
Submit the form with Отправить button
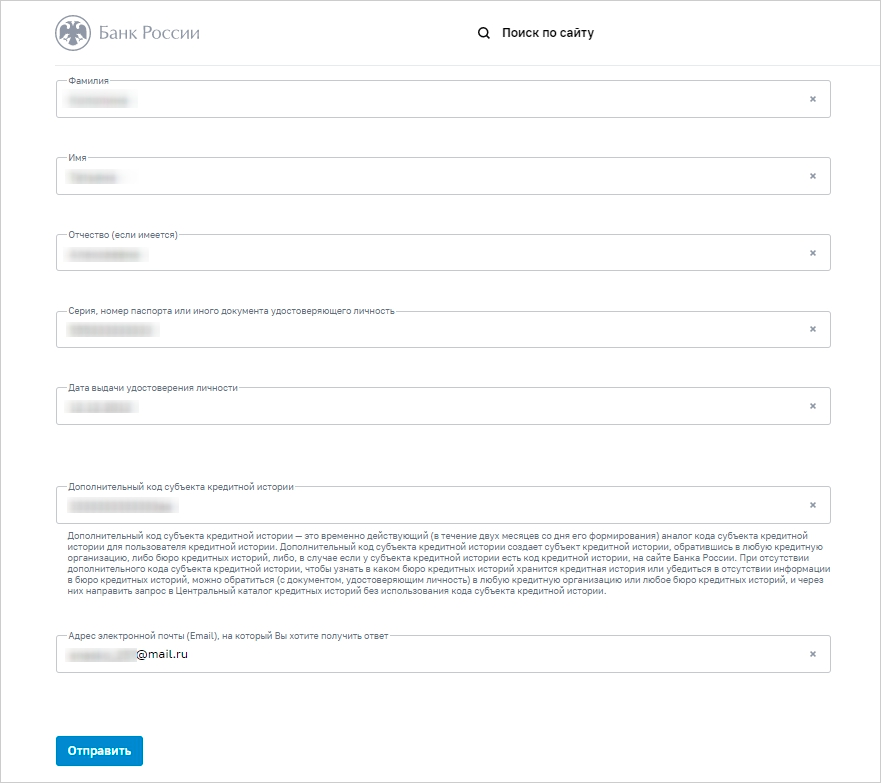[x=99, y=751]
